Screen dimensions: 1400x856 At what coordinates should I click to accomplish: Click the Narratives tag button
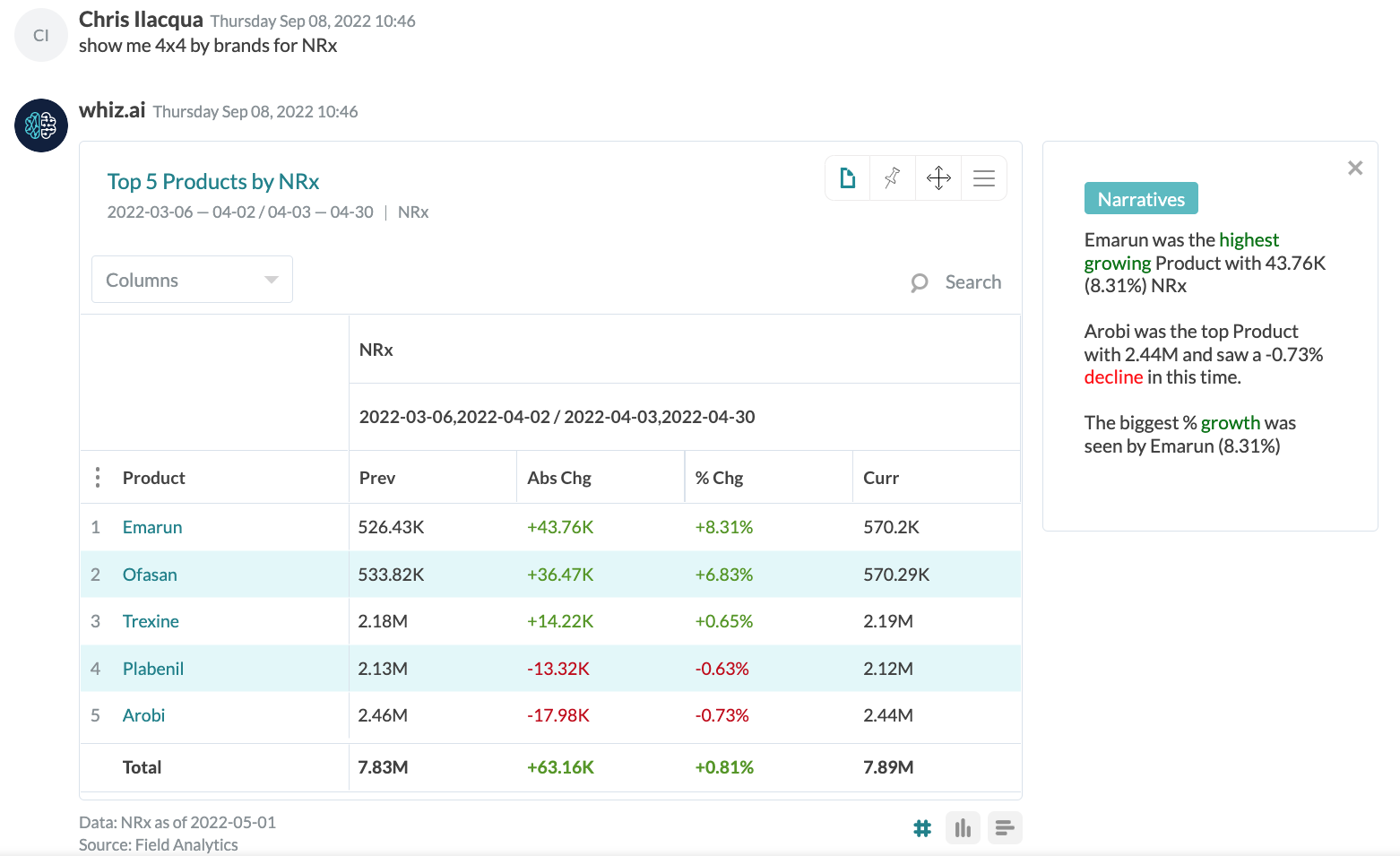[x=1141, y=199]
